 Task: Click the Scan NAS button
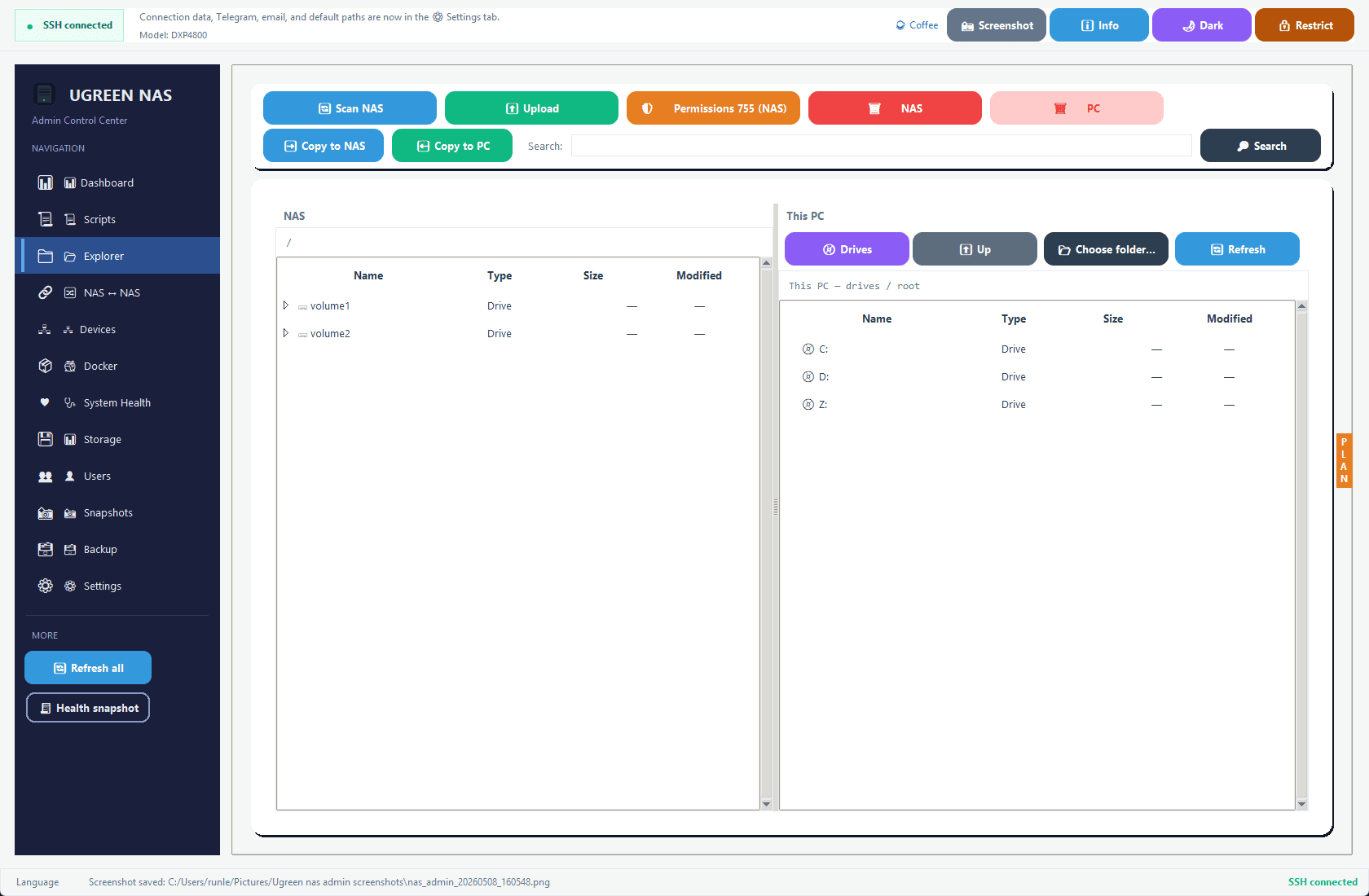[350, 108]
